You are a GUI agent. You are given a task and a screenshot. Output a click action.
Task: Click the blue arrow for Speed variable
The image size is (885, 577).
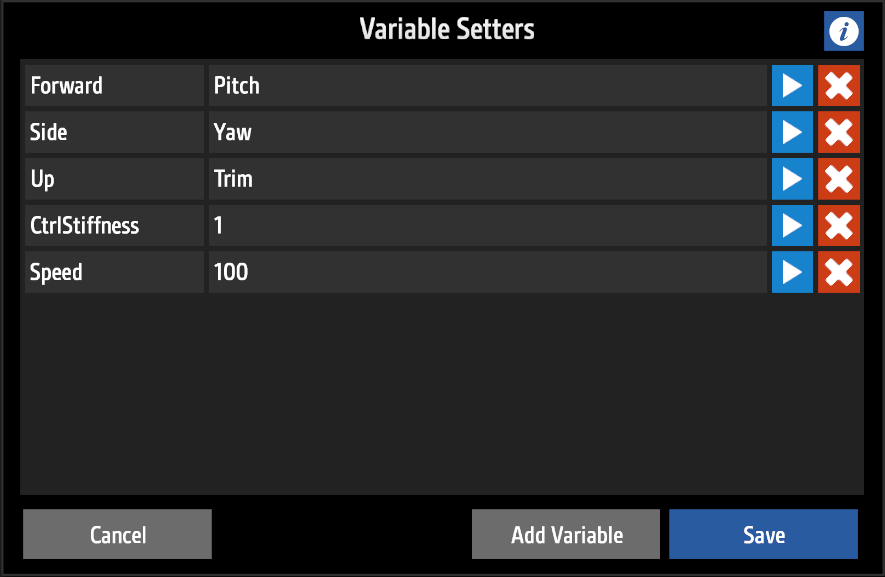click(x=792, y=272)
